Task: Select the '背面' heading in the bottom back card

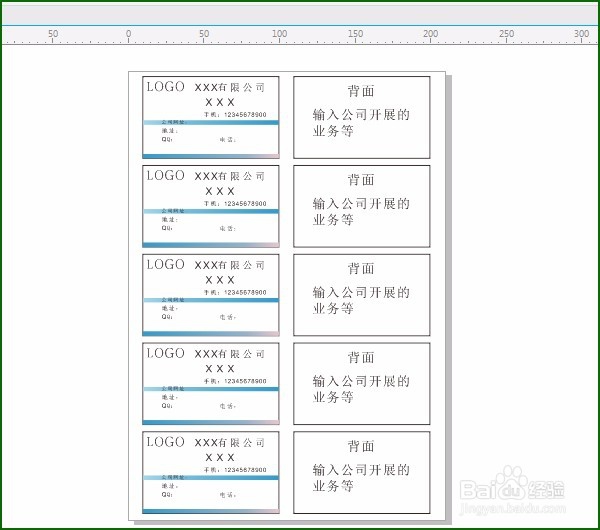Action: [x=361, y=446]
